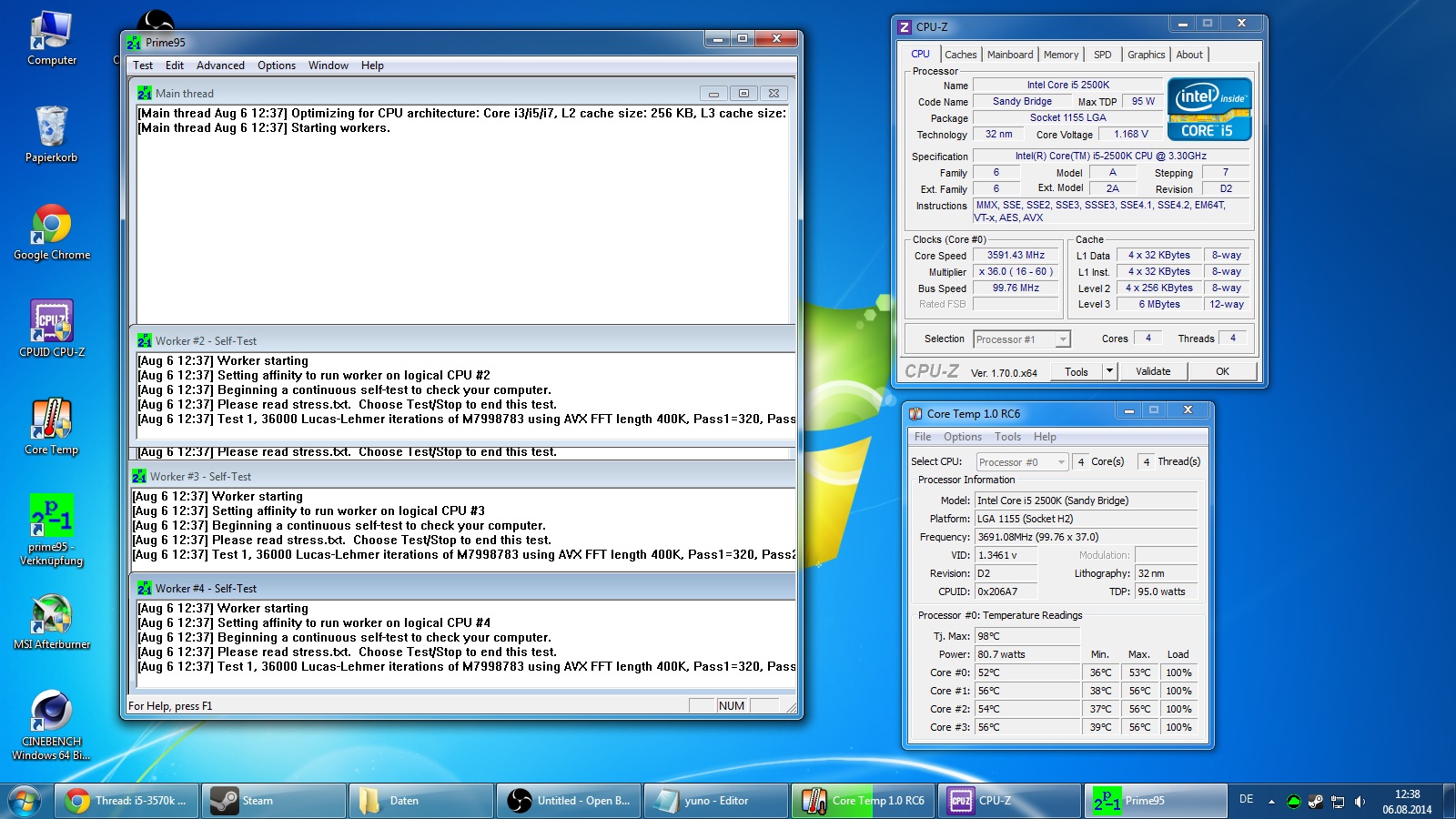1456x819 pixels.
Task: Open the prime95 Verknüpfung desktop shortcut
Action: point(52,530)
